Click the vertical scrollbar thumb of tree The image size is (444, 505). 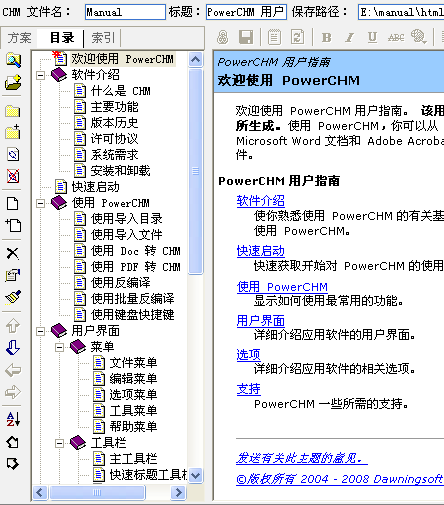(x=196, y=171)
